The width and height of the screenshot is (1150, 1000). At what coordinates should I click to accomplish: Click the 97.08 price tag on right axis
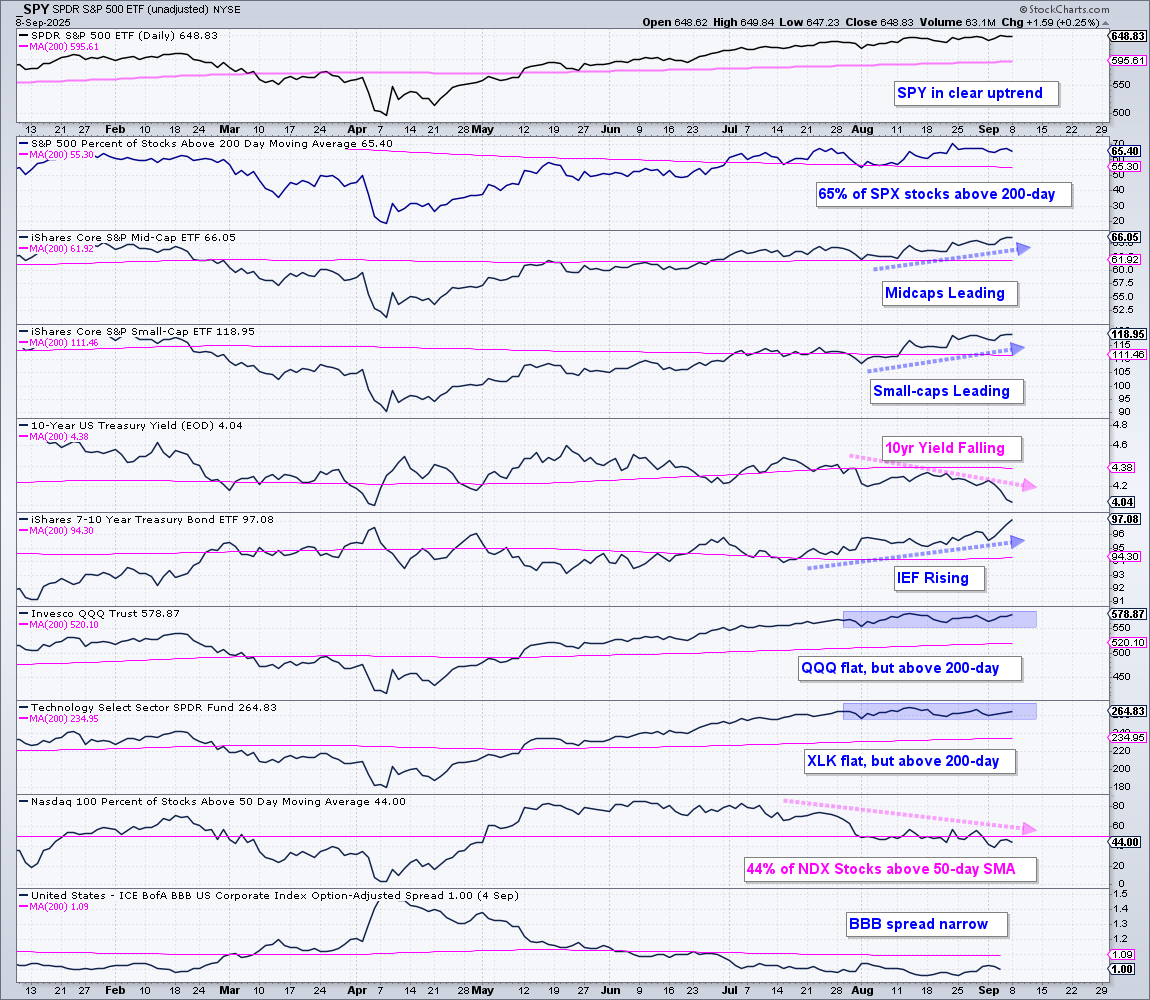click(1124, 519)
